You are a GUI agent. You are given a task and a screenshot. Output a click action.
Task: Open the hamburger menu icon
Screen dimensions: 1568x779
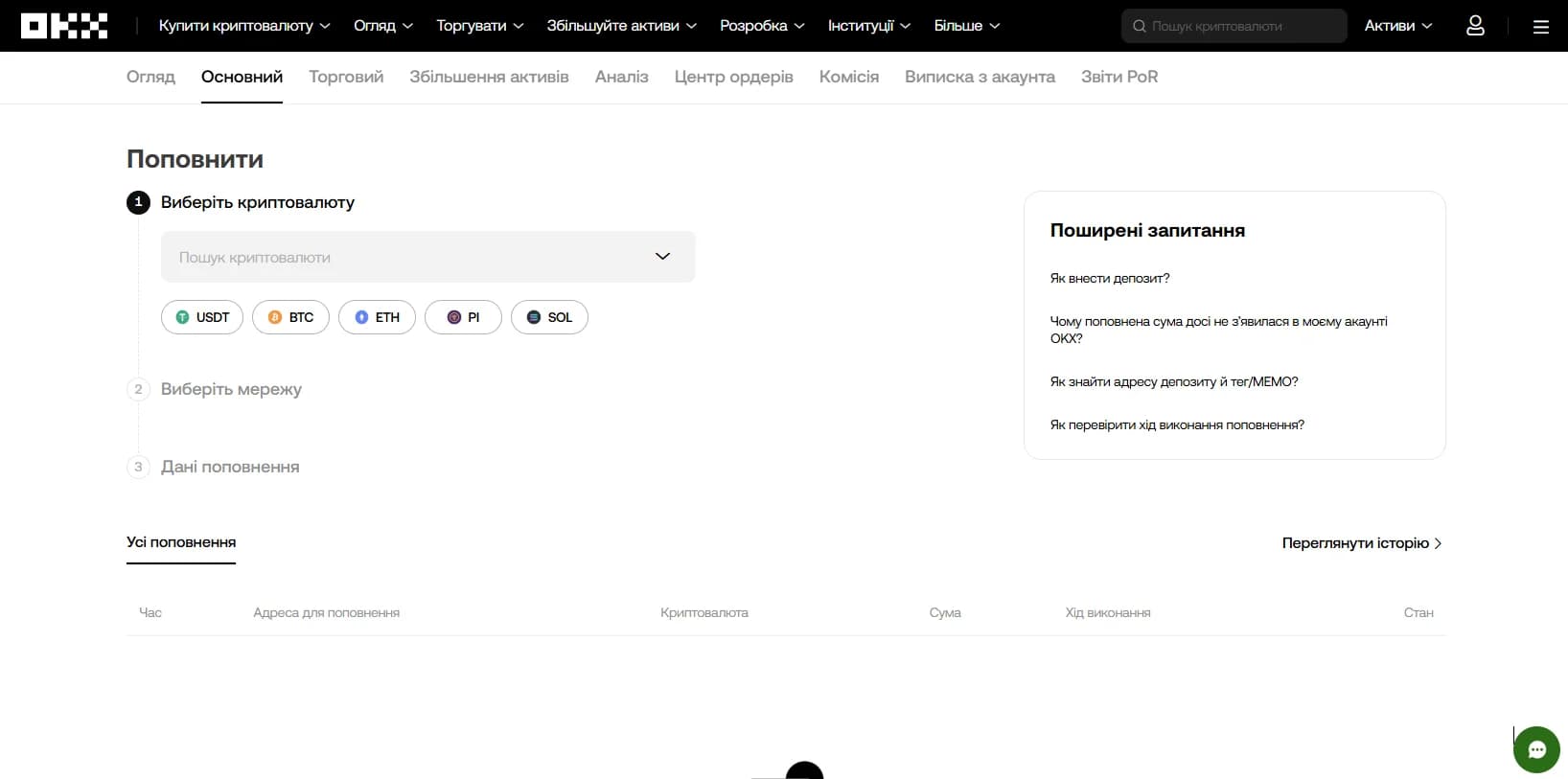pos(1541,27)
